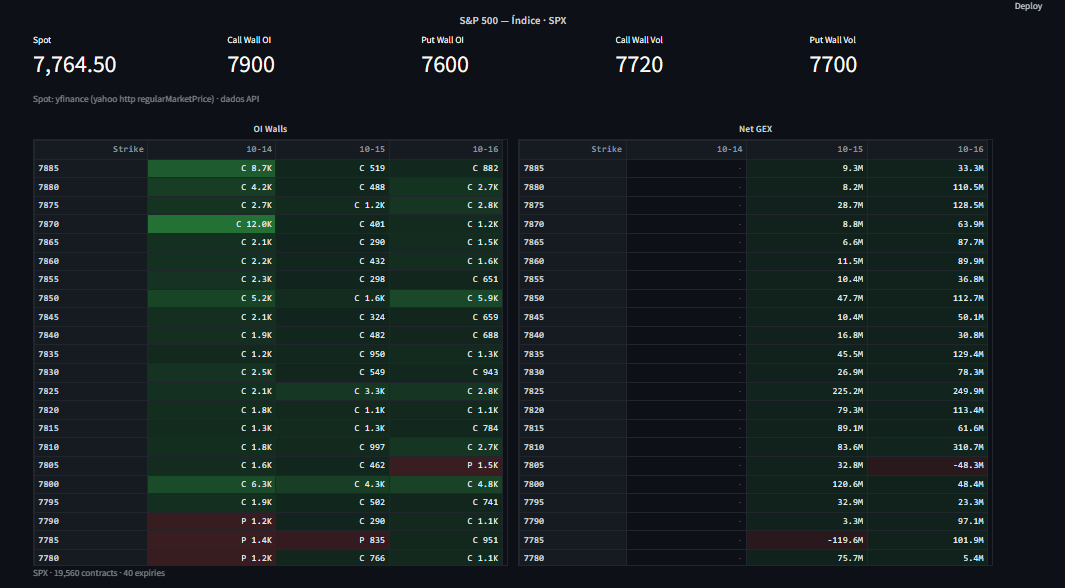The height and width of the screenshot is (588, 1065).
Task: Select the 'C 4.3K' cell in the 7800 row
Action: (x=332, y=484)
